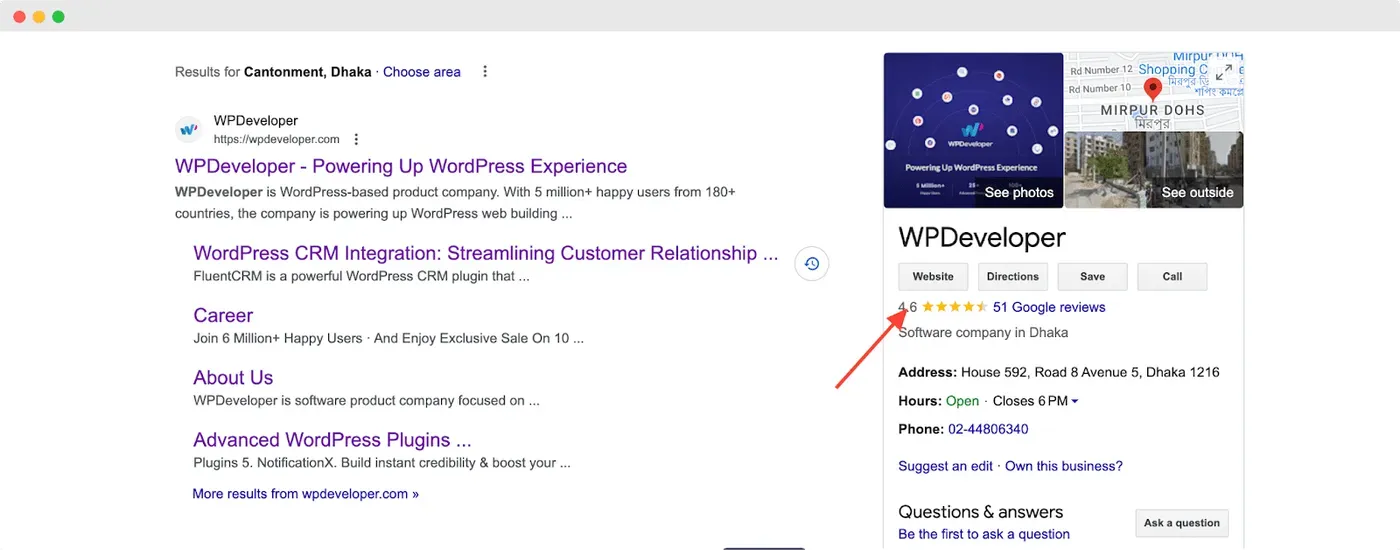Click the Choose area link

[x=422, y=72]
